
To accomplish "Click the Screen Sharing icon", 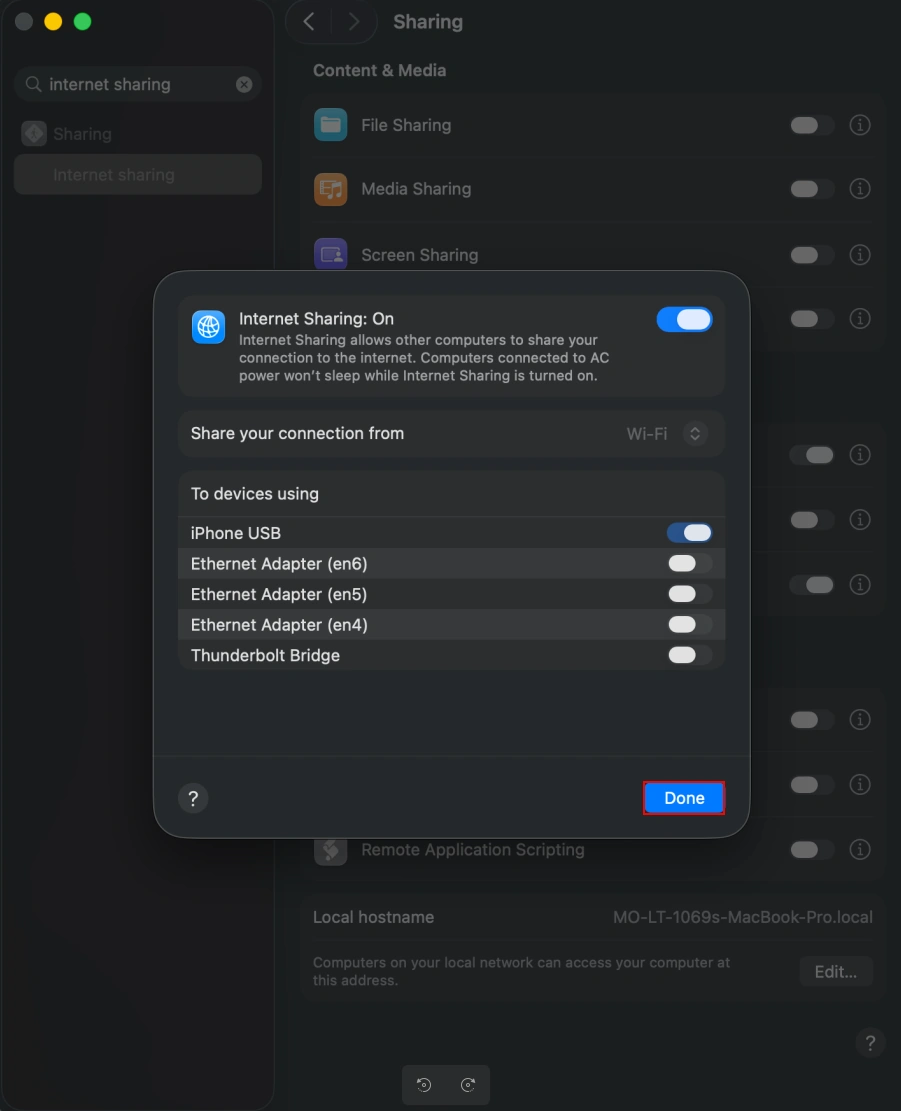I will point(330,254).
